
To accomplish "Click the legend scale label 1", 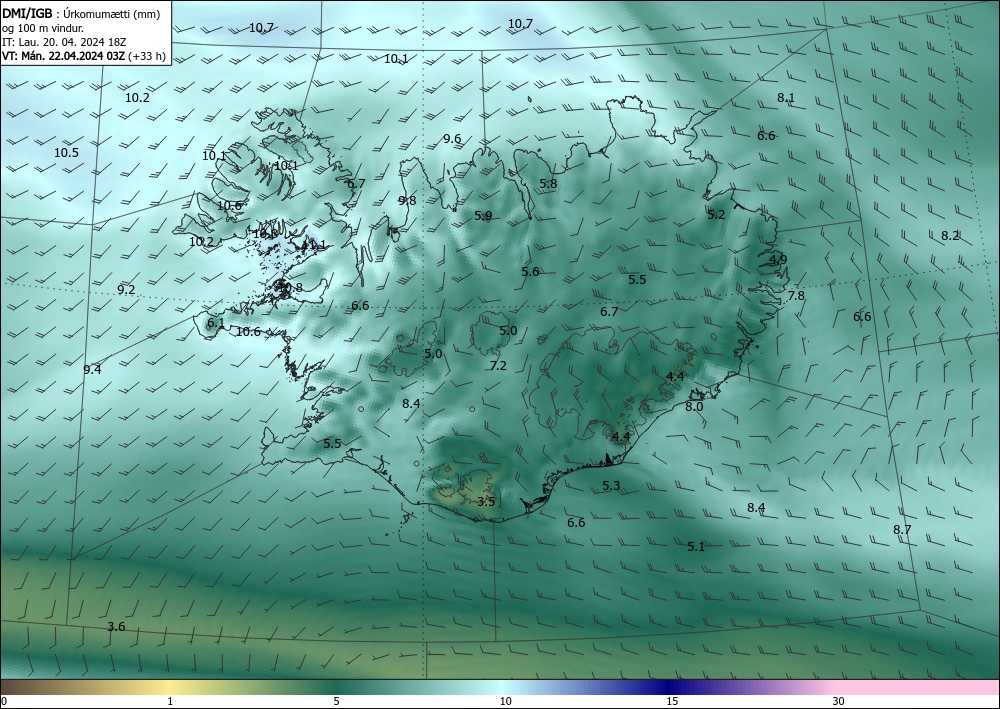I will coord(170,701).
